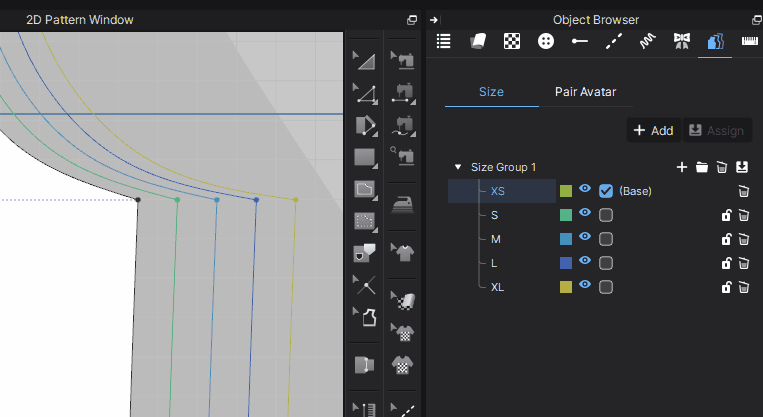The height and width of the screenshot is (417, 763).
Task: Hide the L size grading
Action: click(585, 261)
